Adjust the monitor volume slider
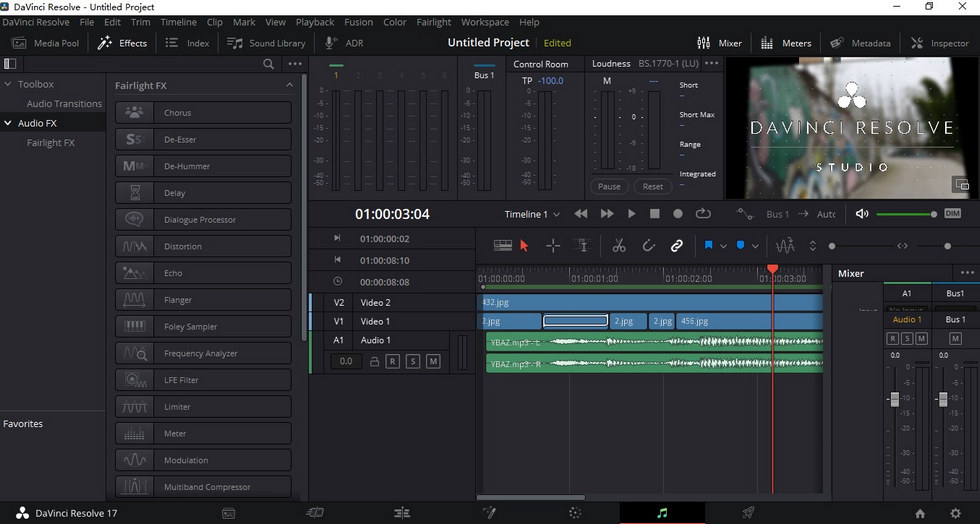The image size is (980, 524). [x=906, y=214]
